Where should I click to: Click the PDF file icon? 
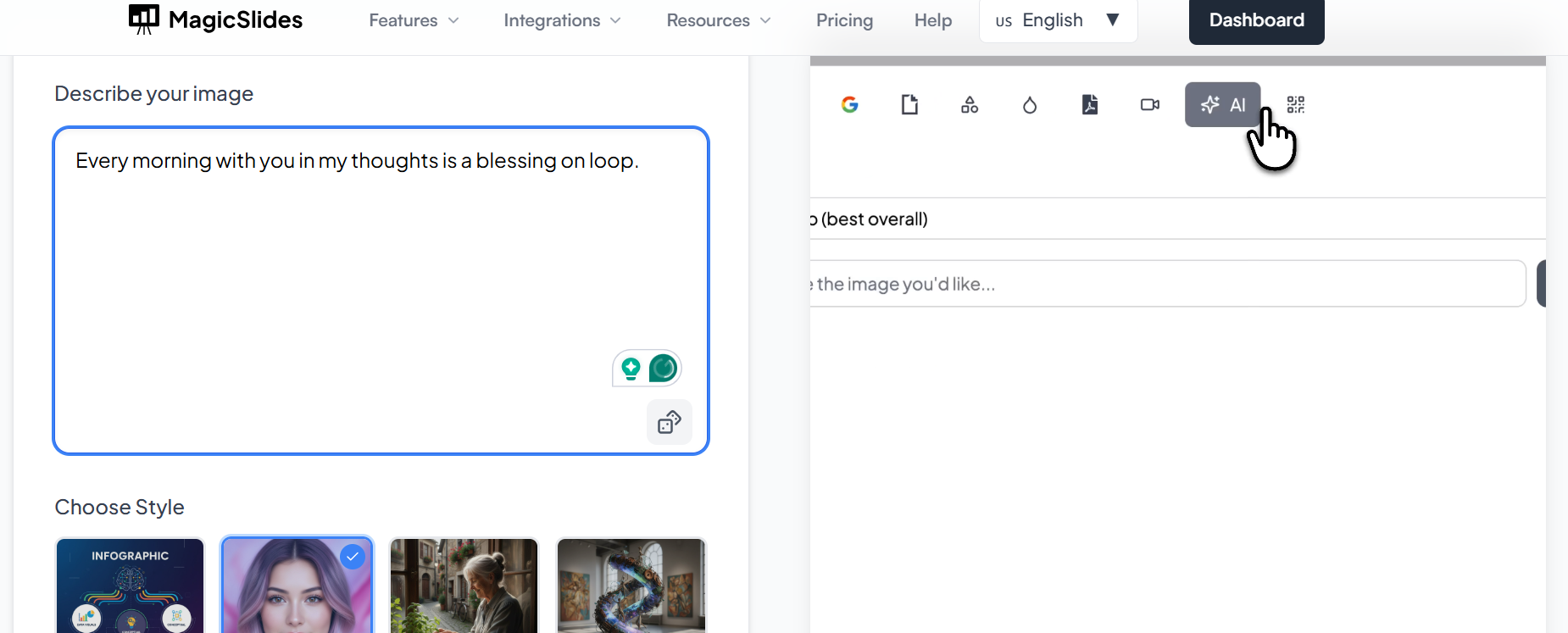(x=1090, y=105)
